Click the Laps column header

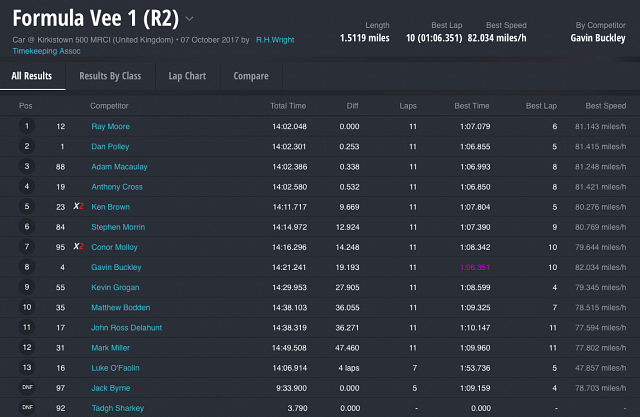[x=408, y=106]
